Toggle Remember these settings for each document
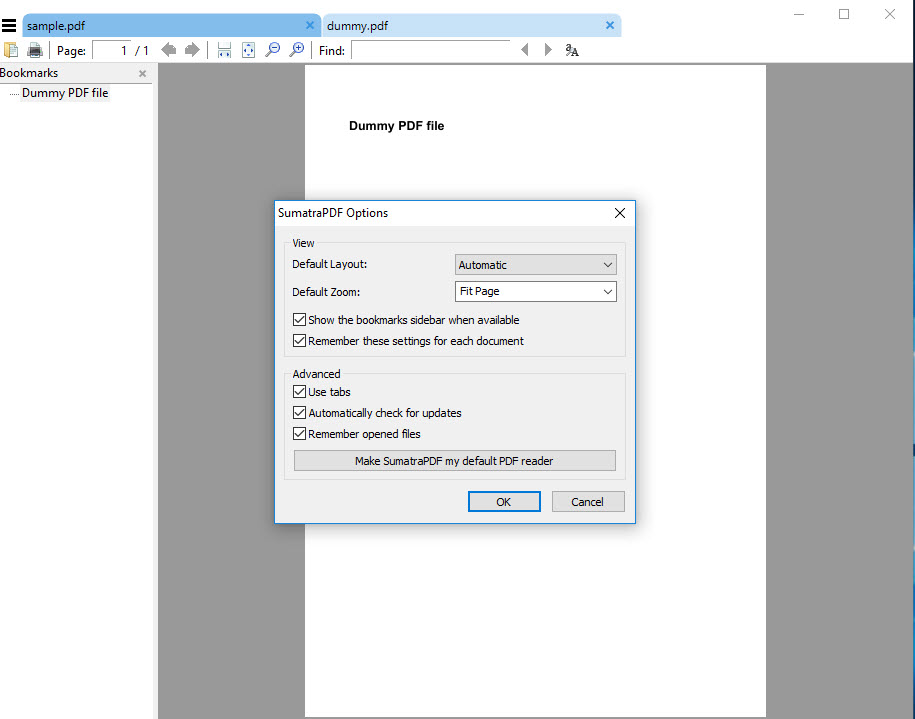 click(299, 341)
